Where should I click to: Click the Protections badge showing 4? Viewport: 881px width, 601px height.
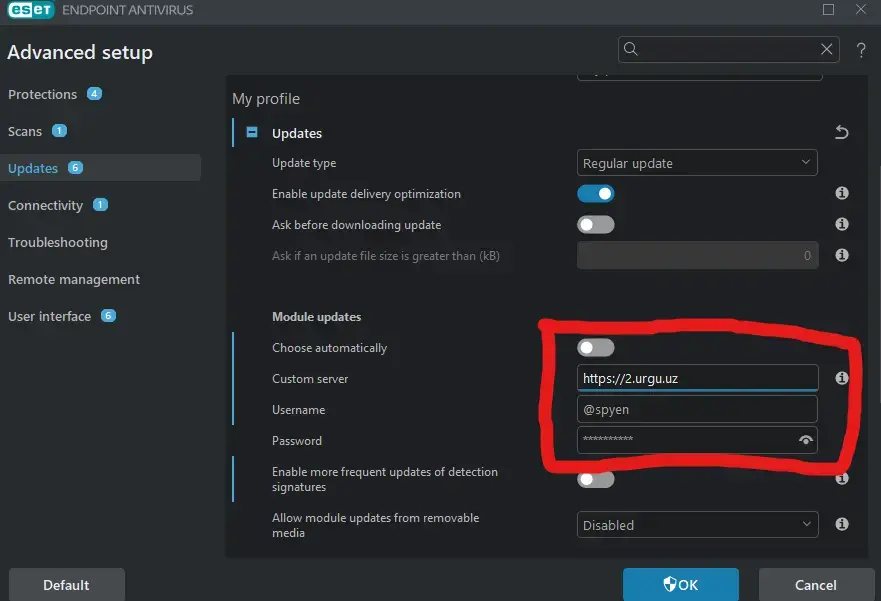click(x=94, y=94)
